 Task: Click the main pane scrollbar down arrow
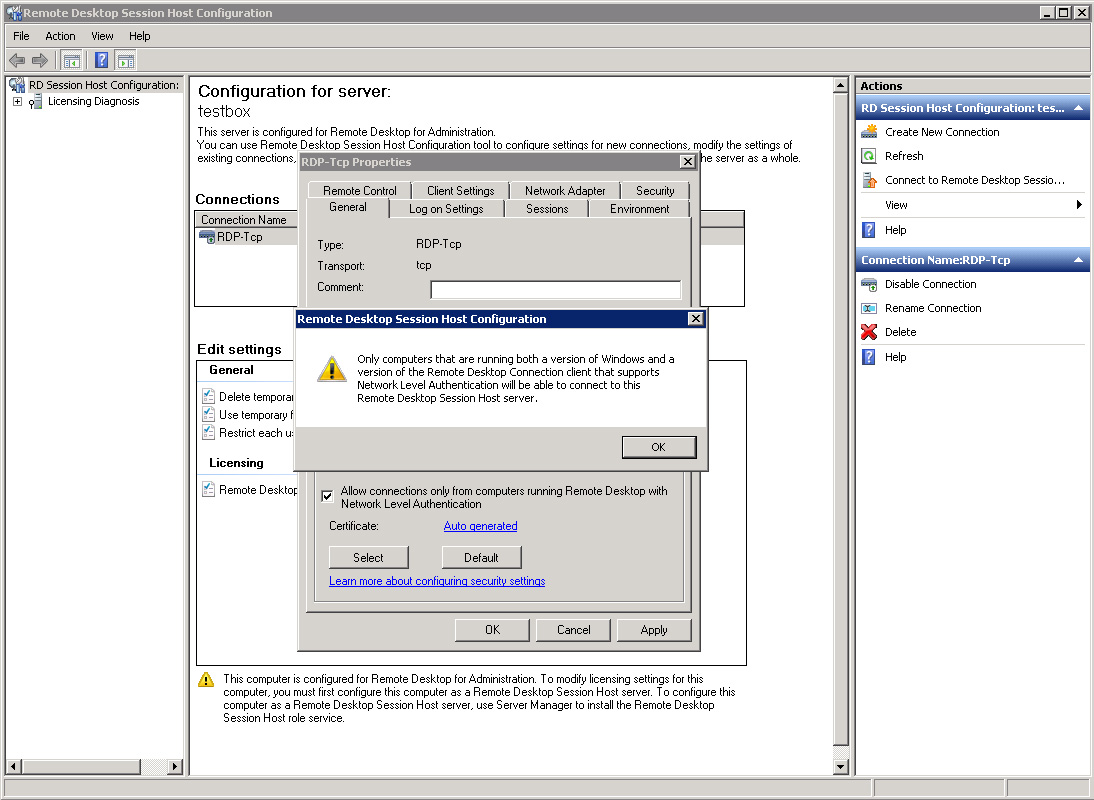click(x=841, y=767)
